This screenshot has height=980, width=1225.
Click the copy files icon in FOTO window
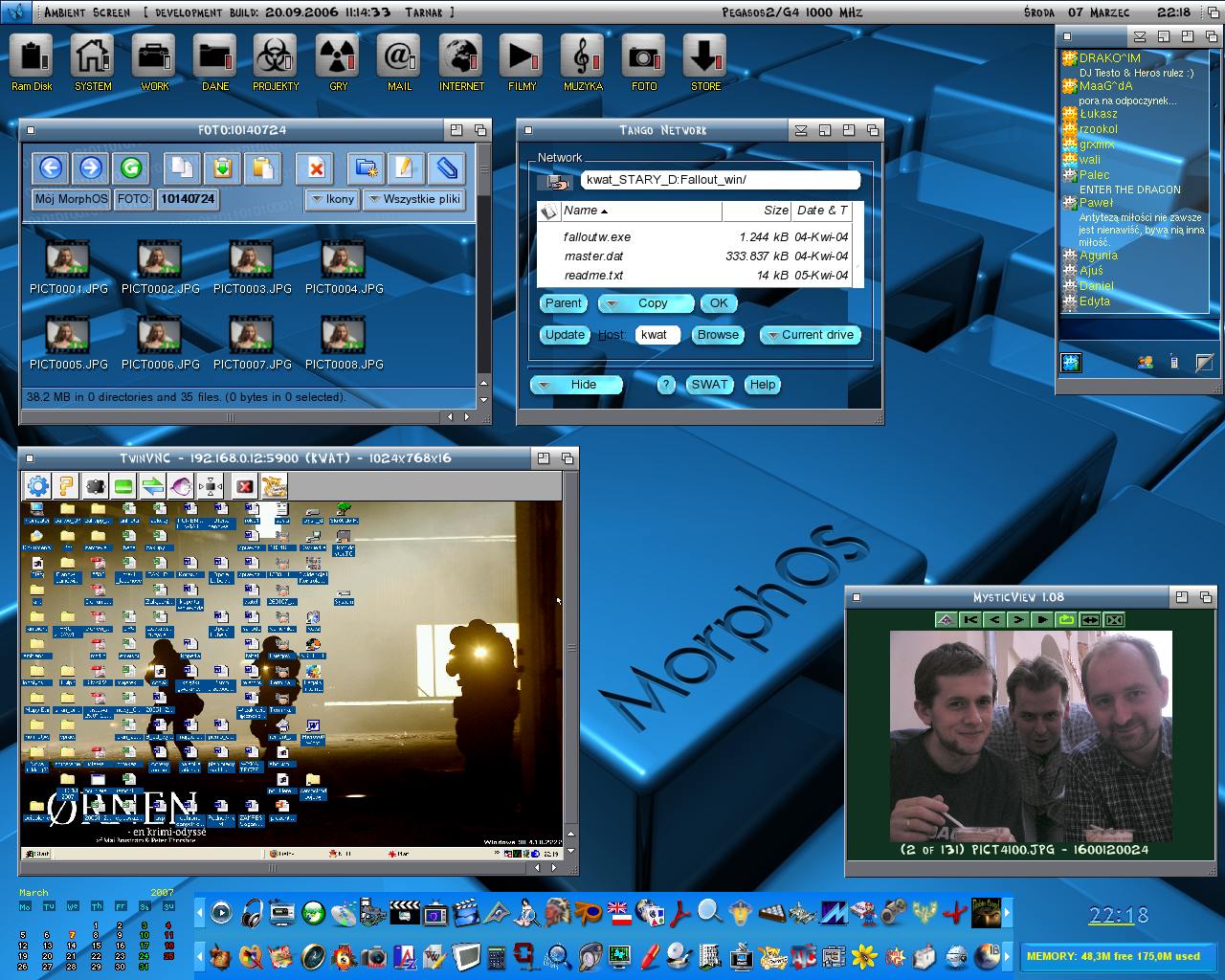181,168
